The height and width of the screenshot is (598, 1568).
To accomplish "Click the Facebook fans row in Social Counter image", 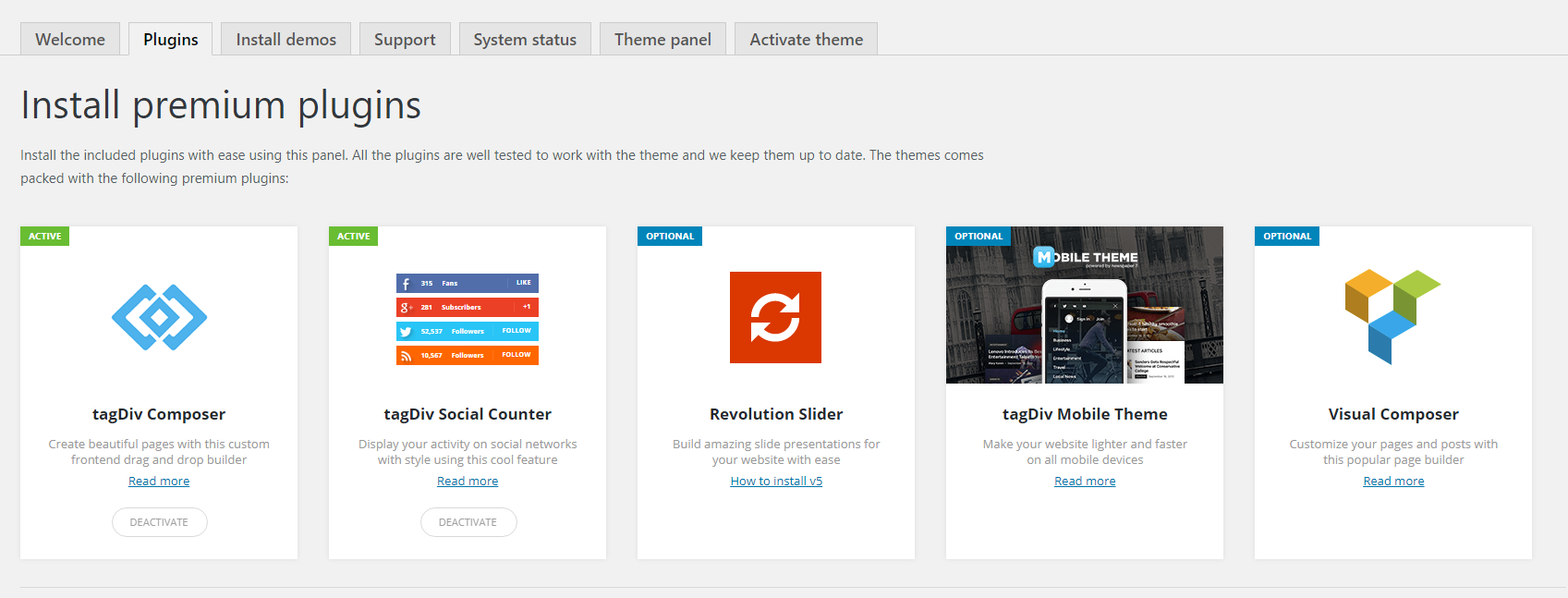I will coord(468,283).
